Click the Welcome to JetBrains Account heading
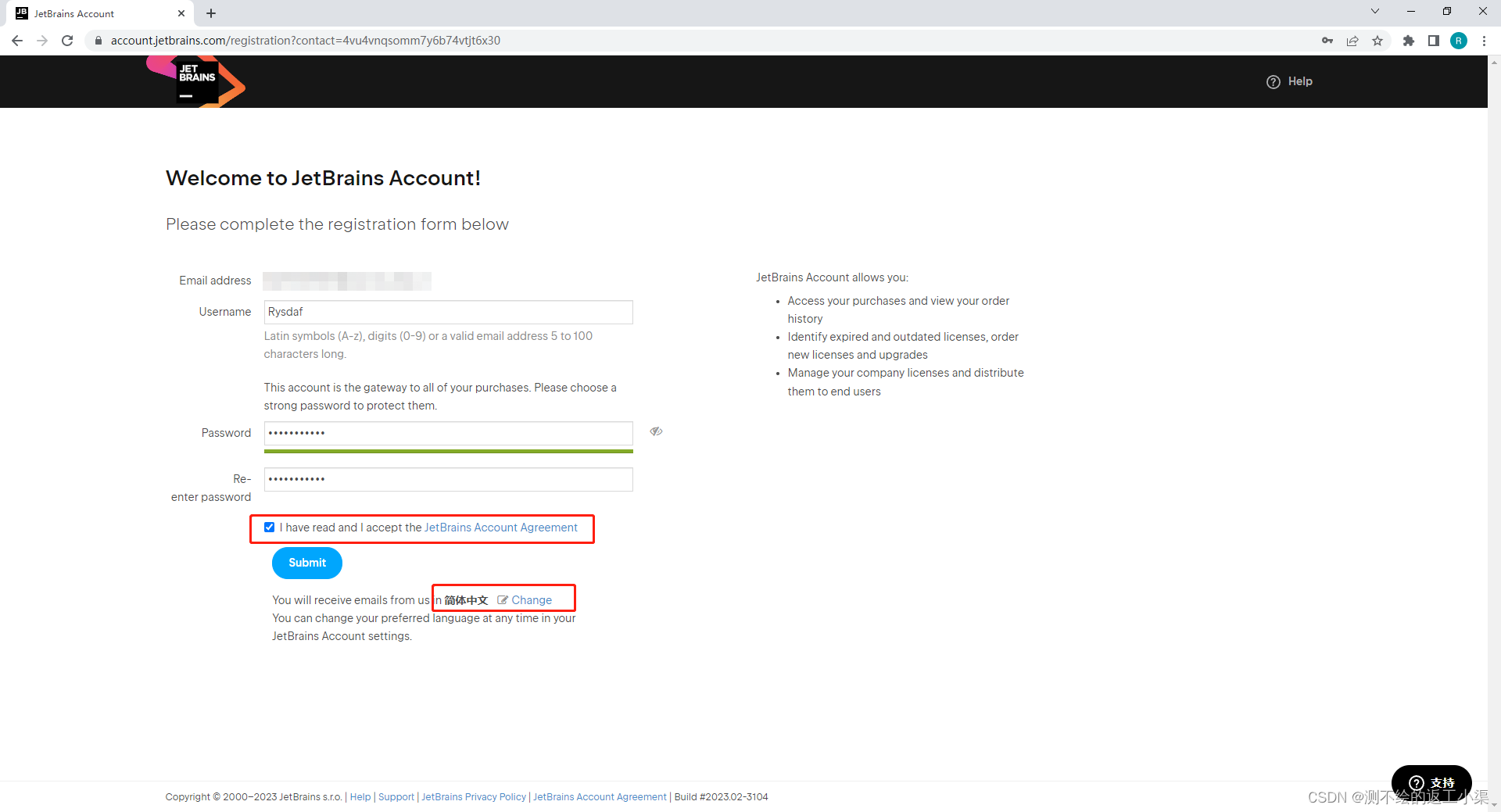This screenshot has width=1501, height=812. click(323, 178)
